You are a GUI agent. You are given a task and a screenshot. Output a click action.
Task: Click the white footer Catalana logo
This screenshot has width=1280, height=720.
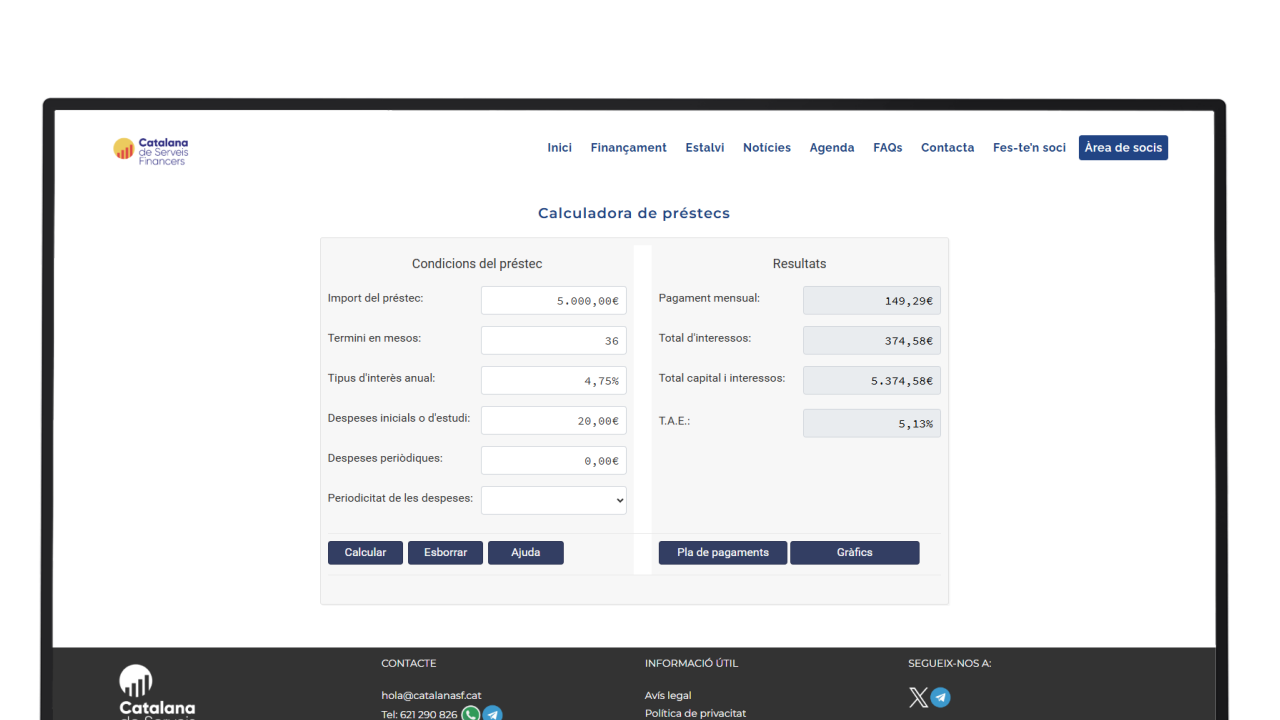pyautogui.click(x=156, y=692)
